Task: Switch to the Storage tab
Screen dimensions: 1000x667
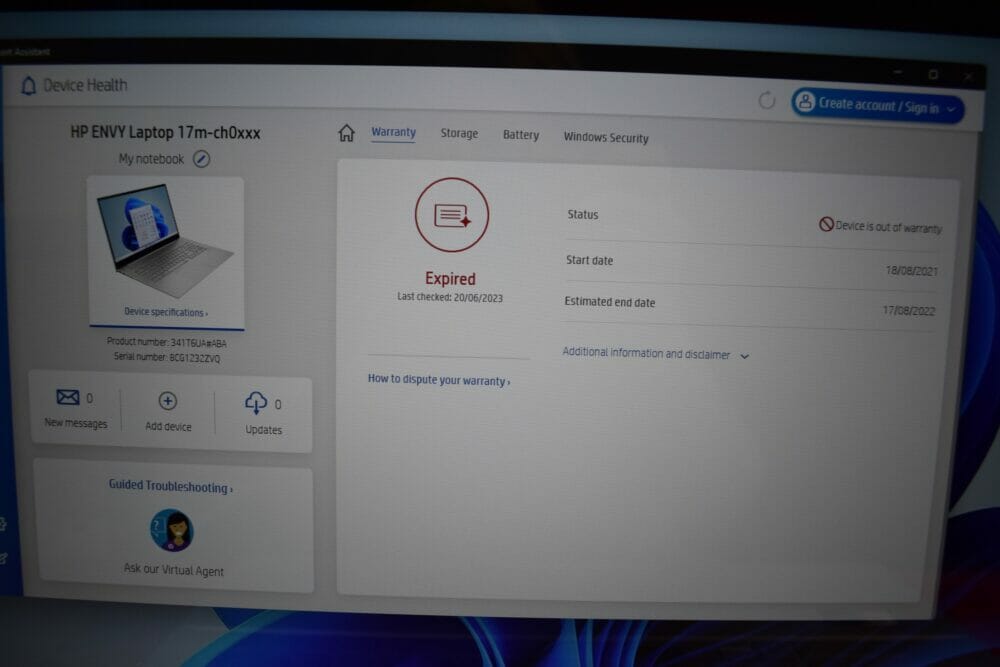Action: (459, 133)
